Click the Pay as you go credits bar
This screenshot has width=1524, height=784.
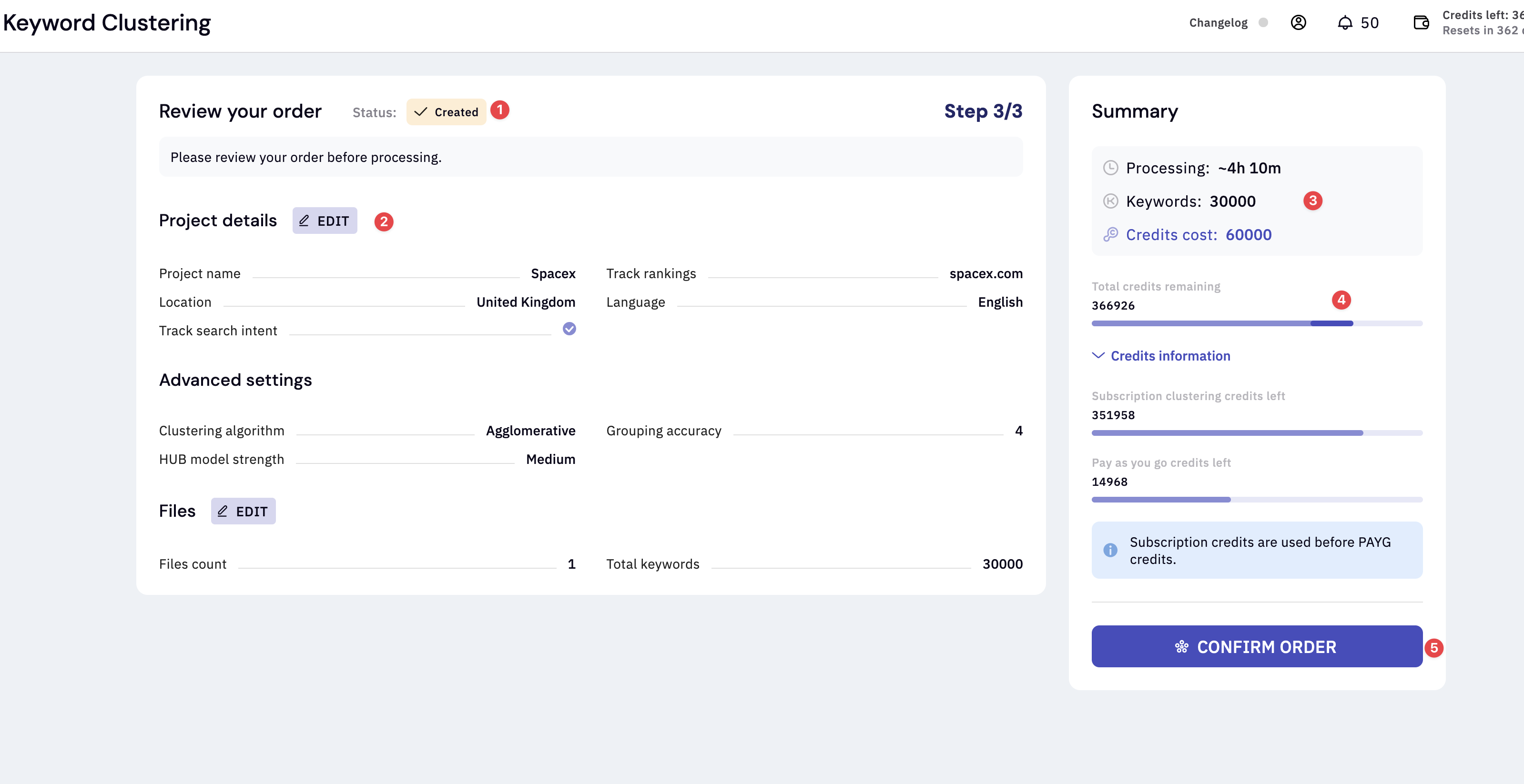[x=1257, y=500]
